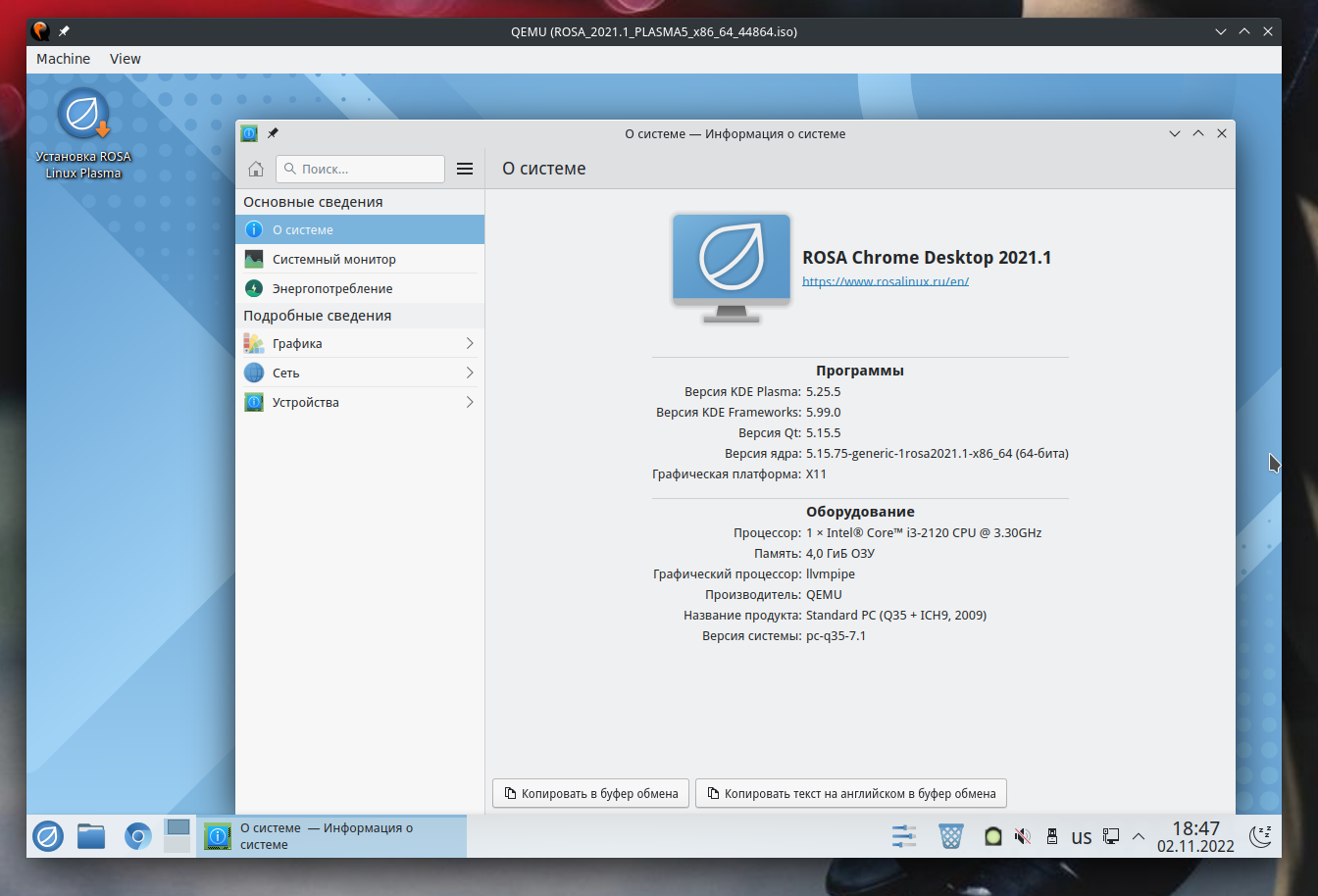Viewport: 1318px width, 896px height.
Task: Open the trash bin in the taskbar
Action: click(951, 836)
